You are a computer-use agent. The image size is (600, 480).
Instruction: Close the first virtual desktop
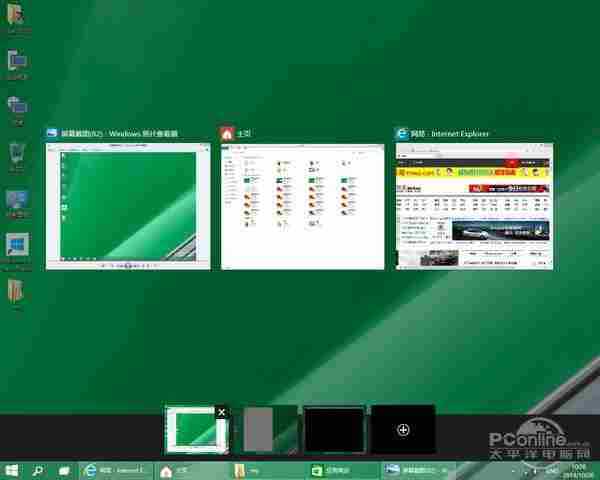[222, 412]
